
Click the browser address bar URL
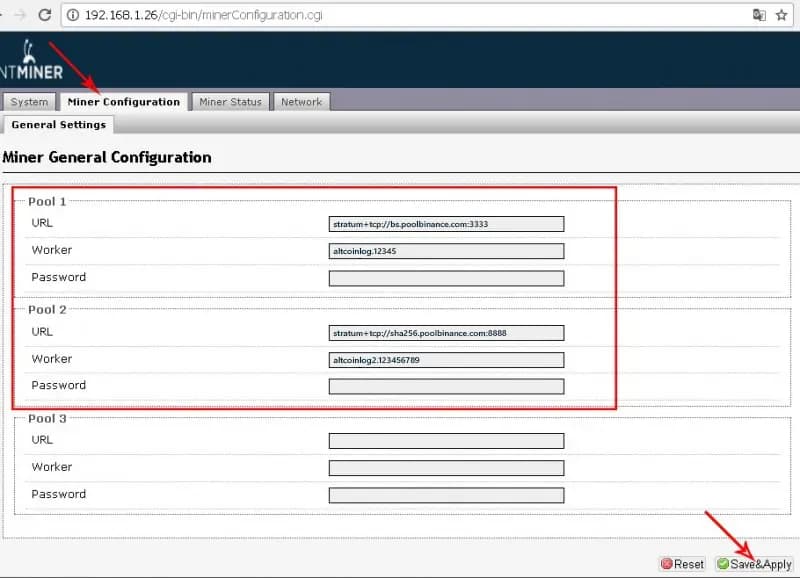(x=204, y=15)
